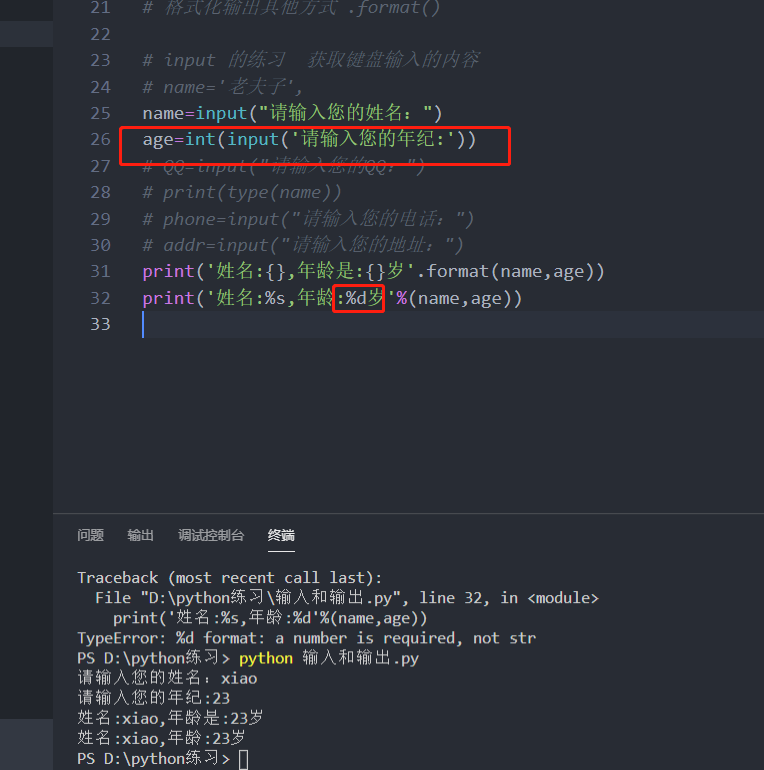Click the 请输入您的年纪:23 terminal line
Image resolution: width=764 pixels, height=770 pixels.
154,698
